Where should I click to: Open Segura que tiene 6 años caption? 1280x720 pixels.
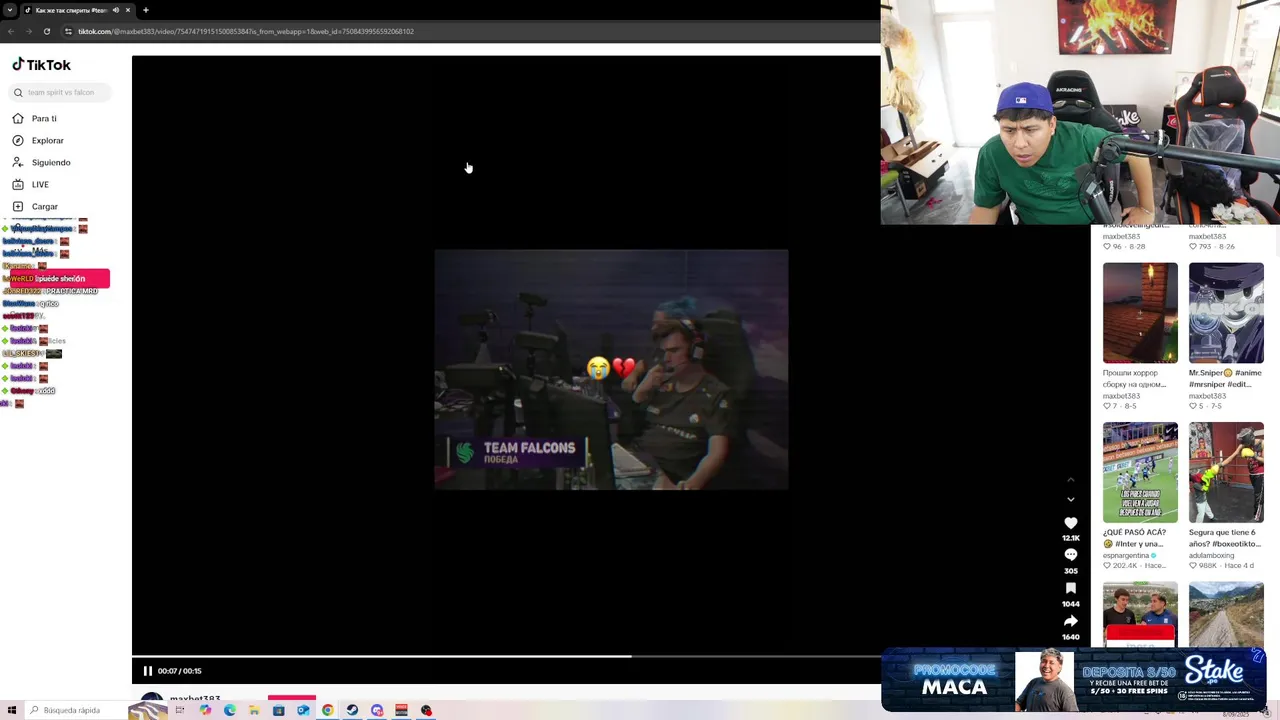[x=1224, y=538]
